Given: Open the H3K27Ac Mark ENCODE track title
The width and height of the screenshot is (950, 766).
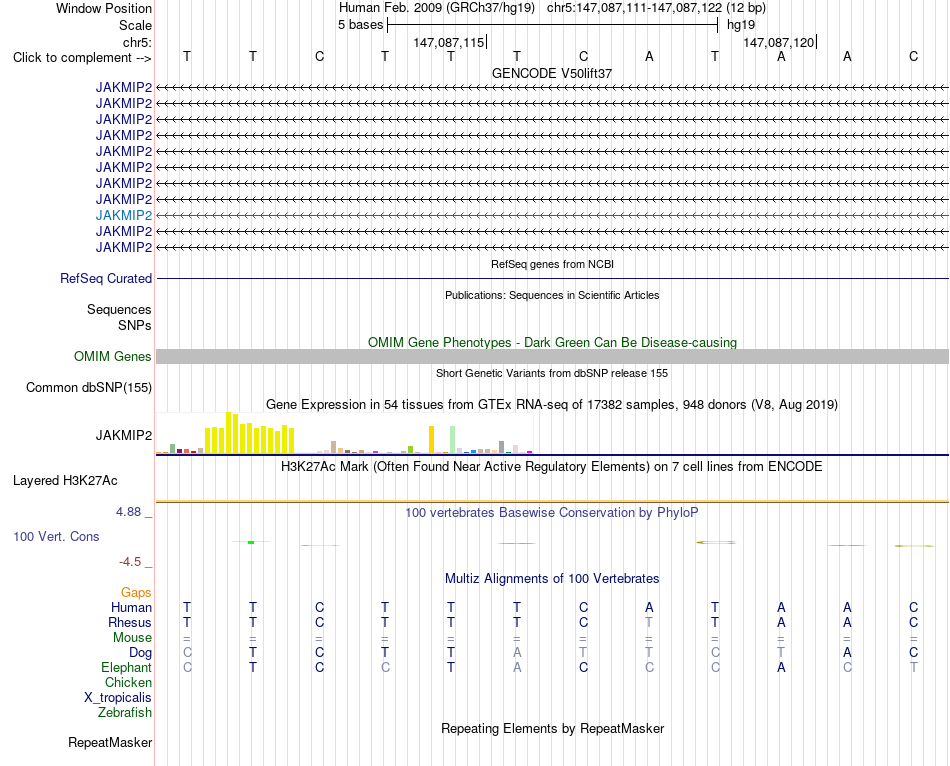Looking at the screenshot, I should pyautogui.click(x=552, y=467).
